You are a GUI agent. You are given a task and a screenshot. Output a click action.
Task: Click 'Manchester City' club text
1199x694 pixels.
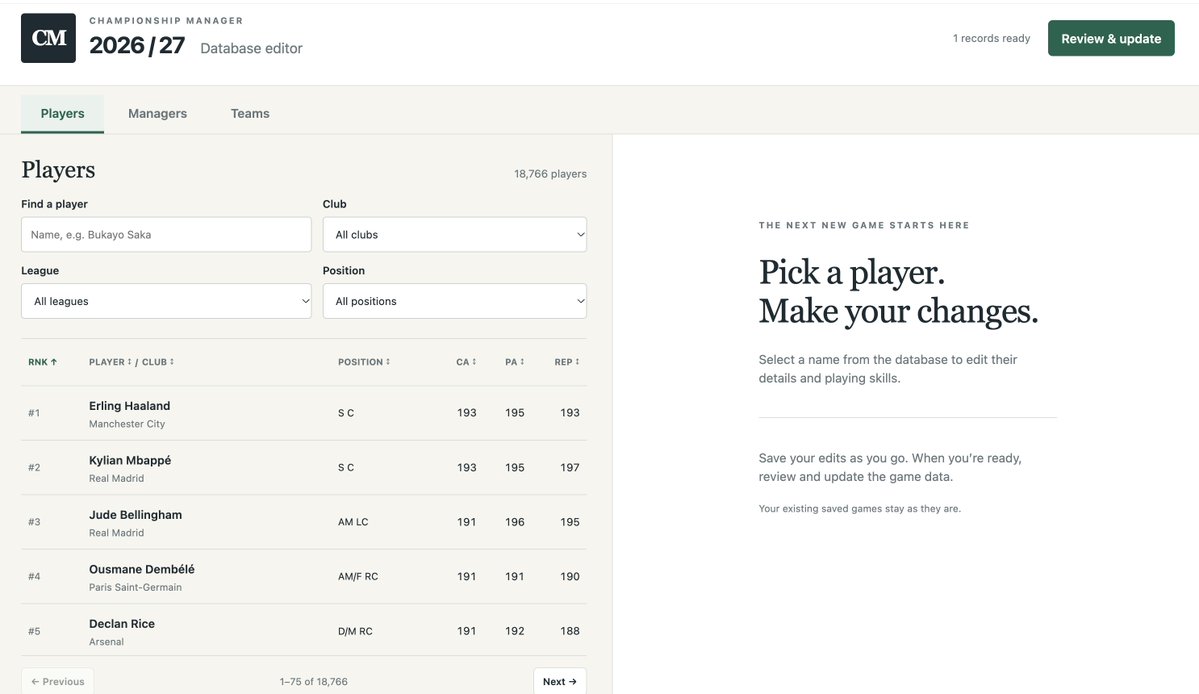127,424
